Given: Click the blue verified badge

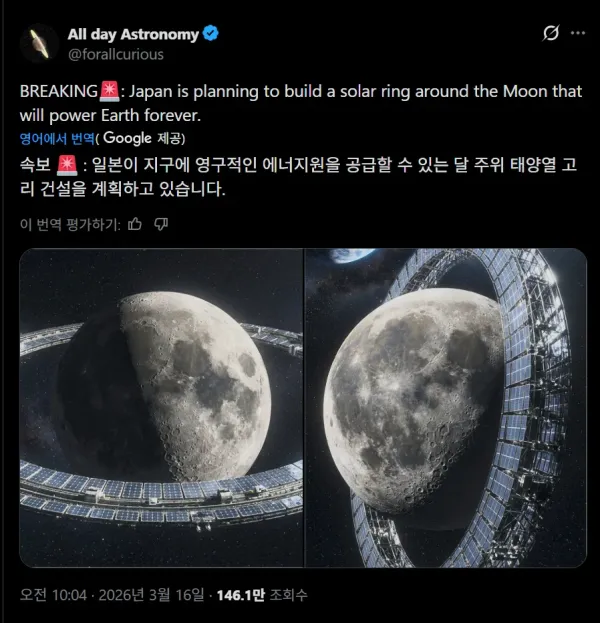Looking at the screenshot, I should coord(210,34).
